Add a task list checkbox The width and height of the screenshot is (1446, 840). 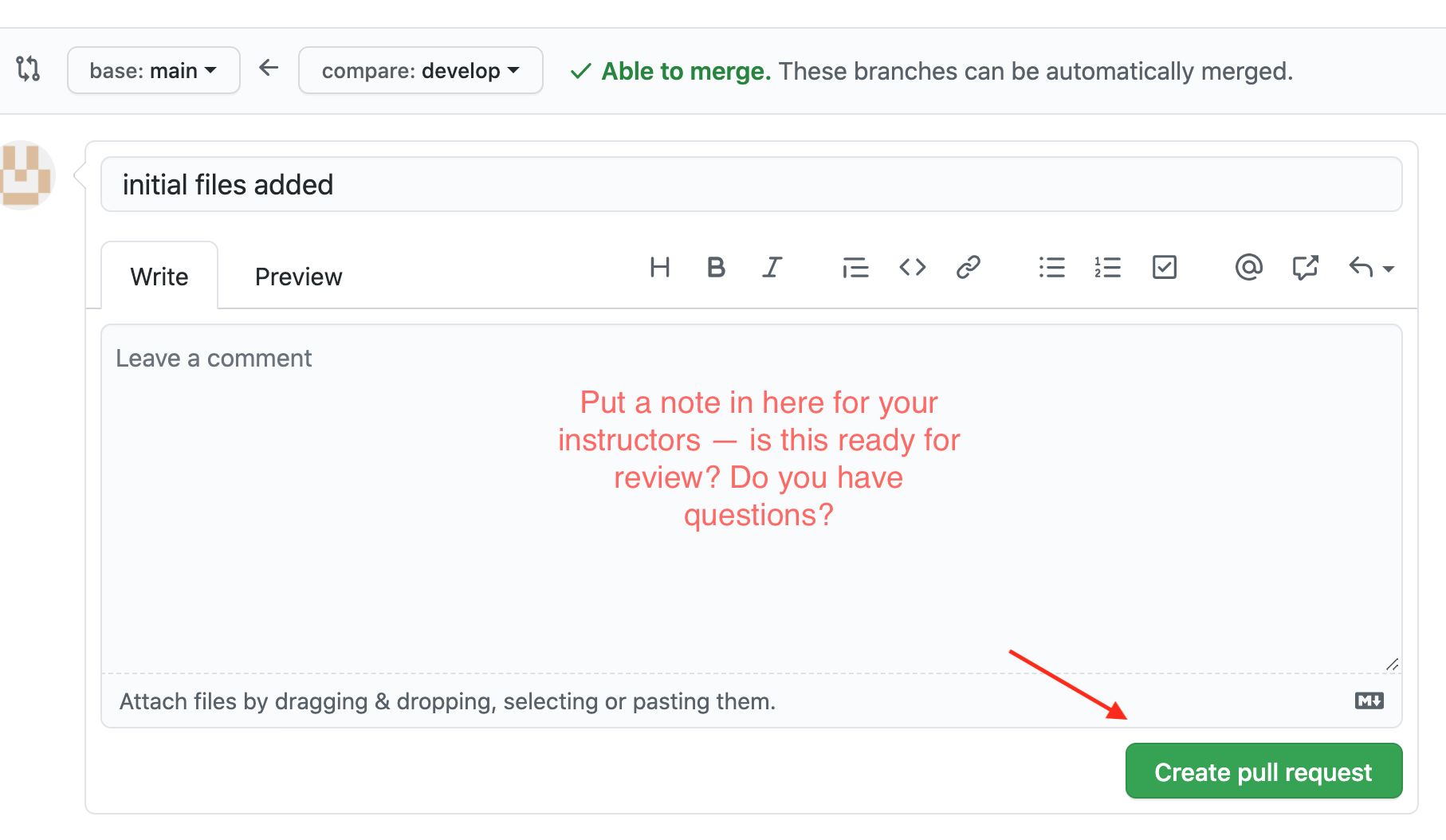click(1164, 267)
